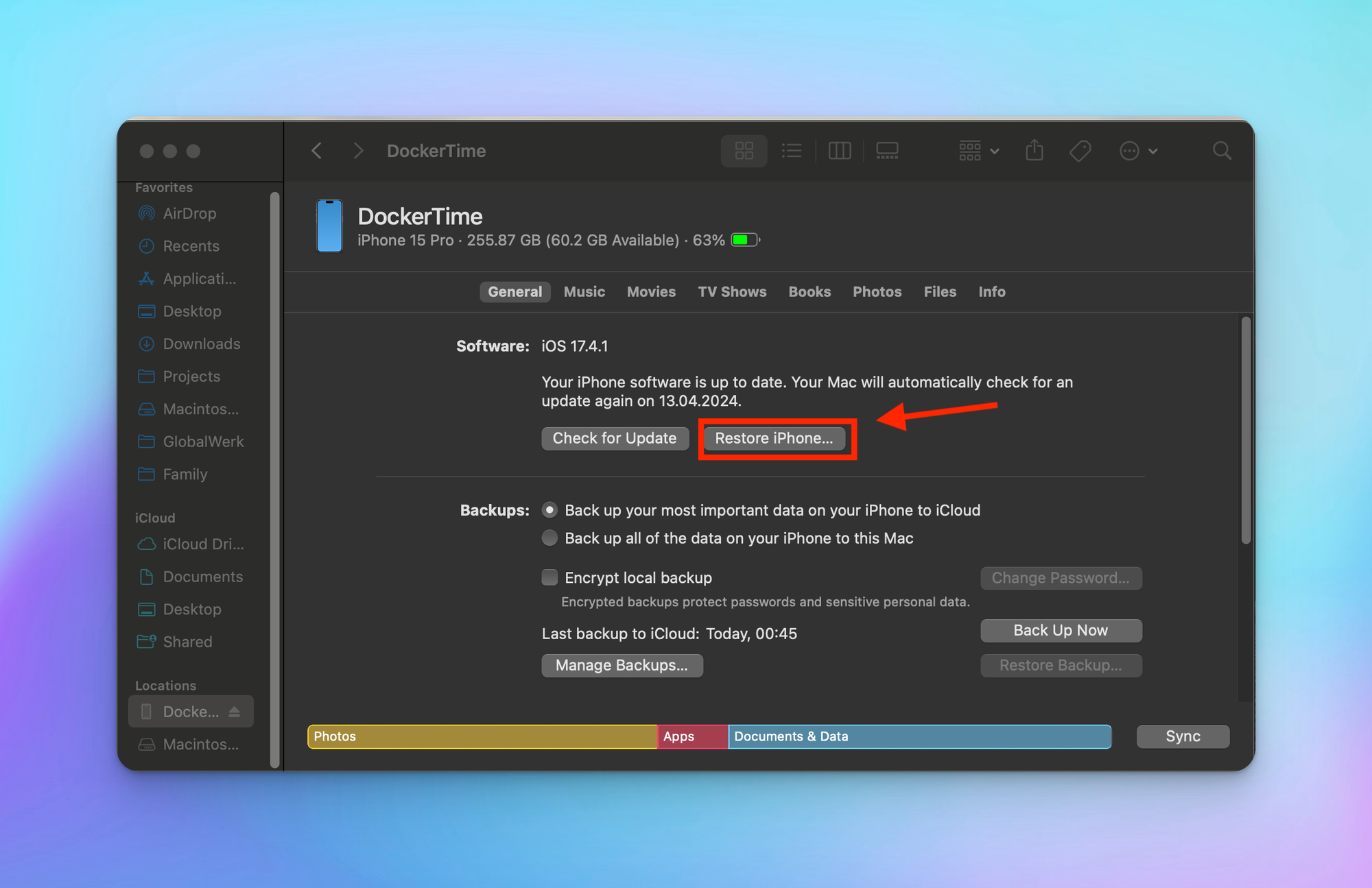Click the navigate back arrow

pyautogui.click(x=319, y=151)
